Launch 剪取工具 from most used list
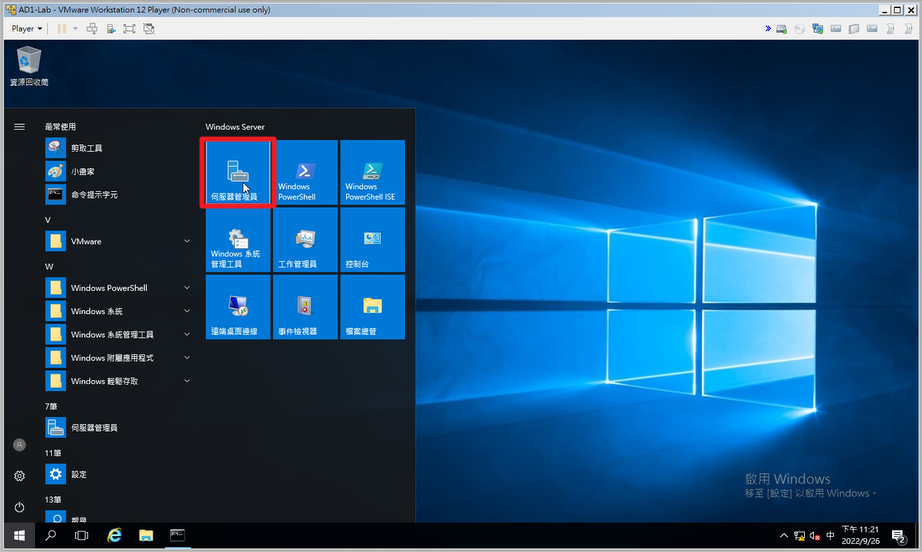 coord(119,148)
